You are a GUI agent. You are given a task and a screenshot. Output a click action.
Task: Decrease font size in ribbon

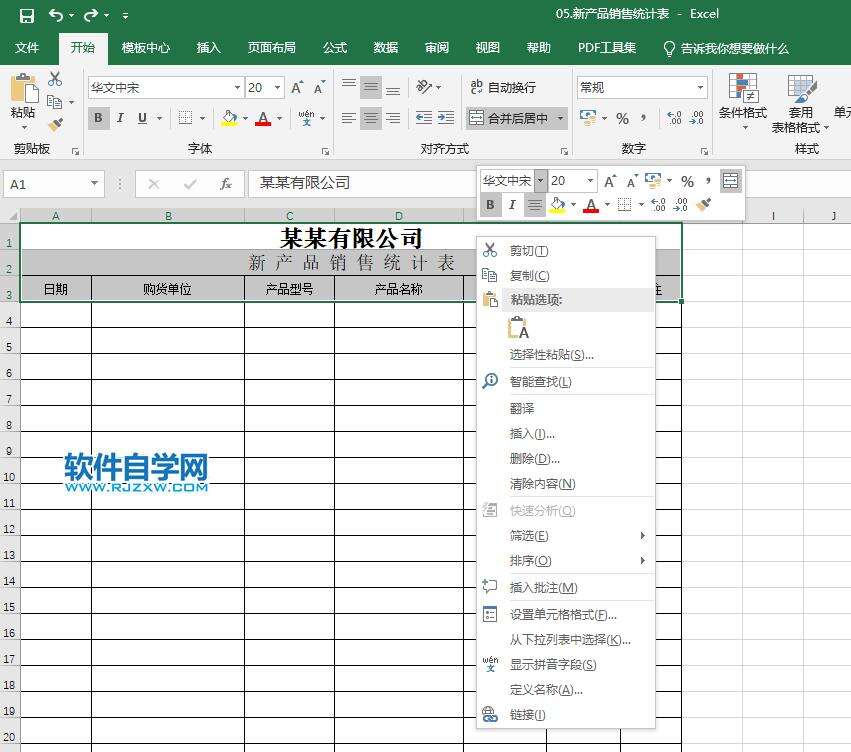(x=319, y=87)
